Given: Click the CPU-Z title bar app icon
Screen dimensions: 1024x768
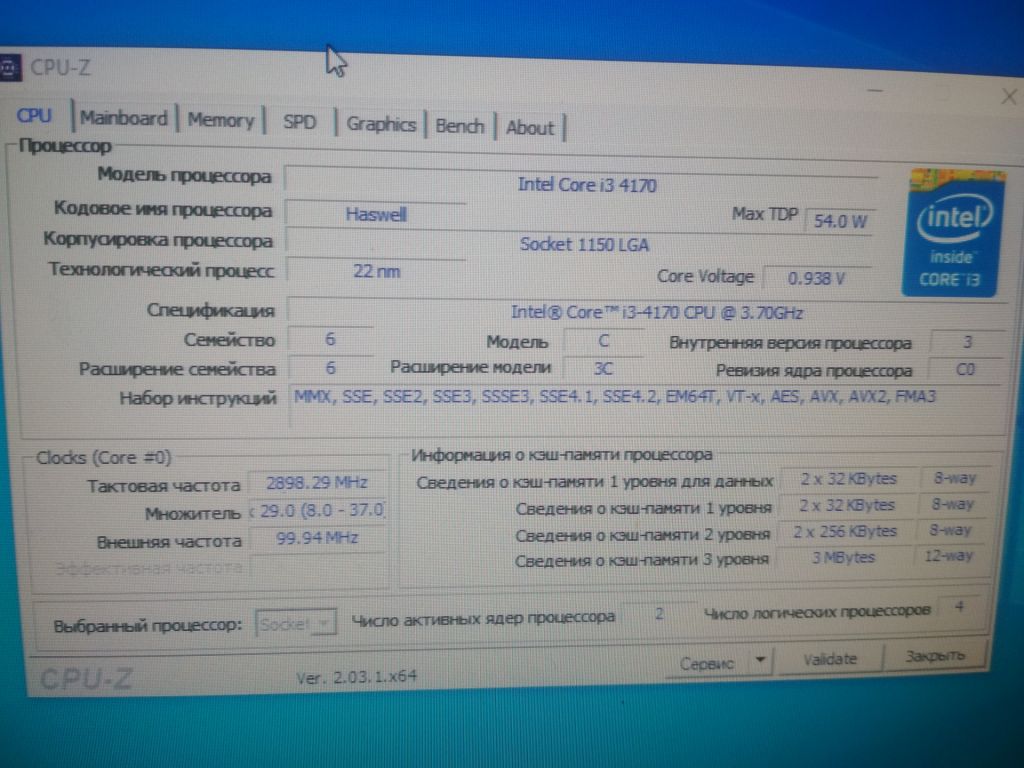Looking at the screenshot, I should tap(9, 68).
